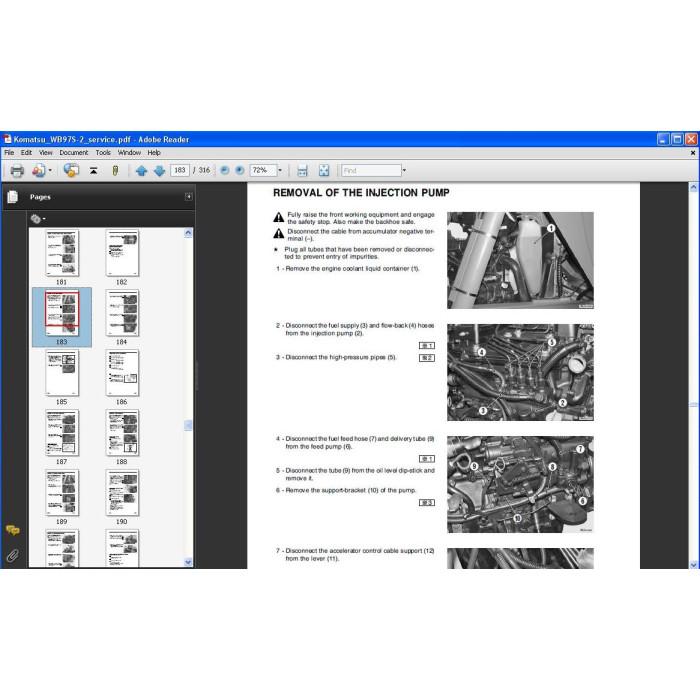Select page 183 thumbnail
This screenshot has width=700, height=700.
coord(62,313)
